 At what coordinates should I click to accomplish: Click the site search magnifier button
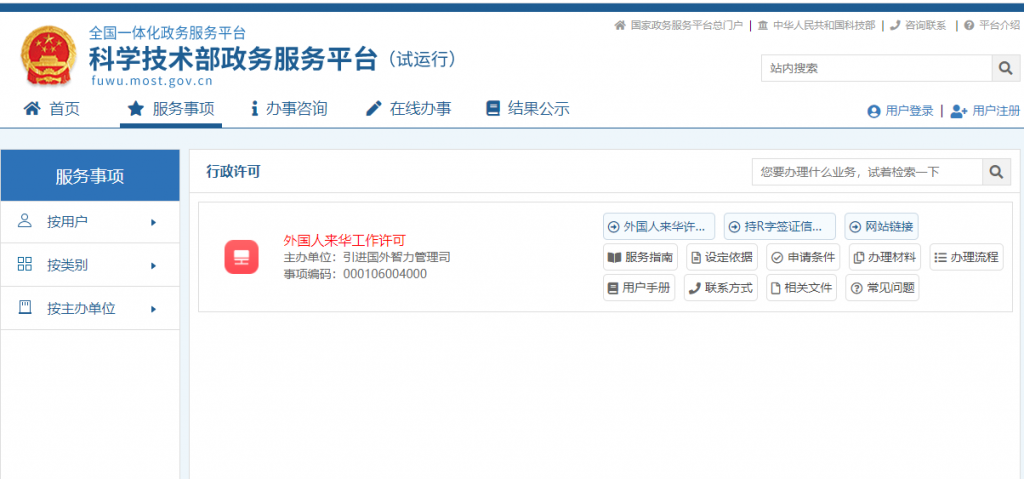(x=1006, y=68)
